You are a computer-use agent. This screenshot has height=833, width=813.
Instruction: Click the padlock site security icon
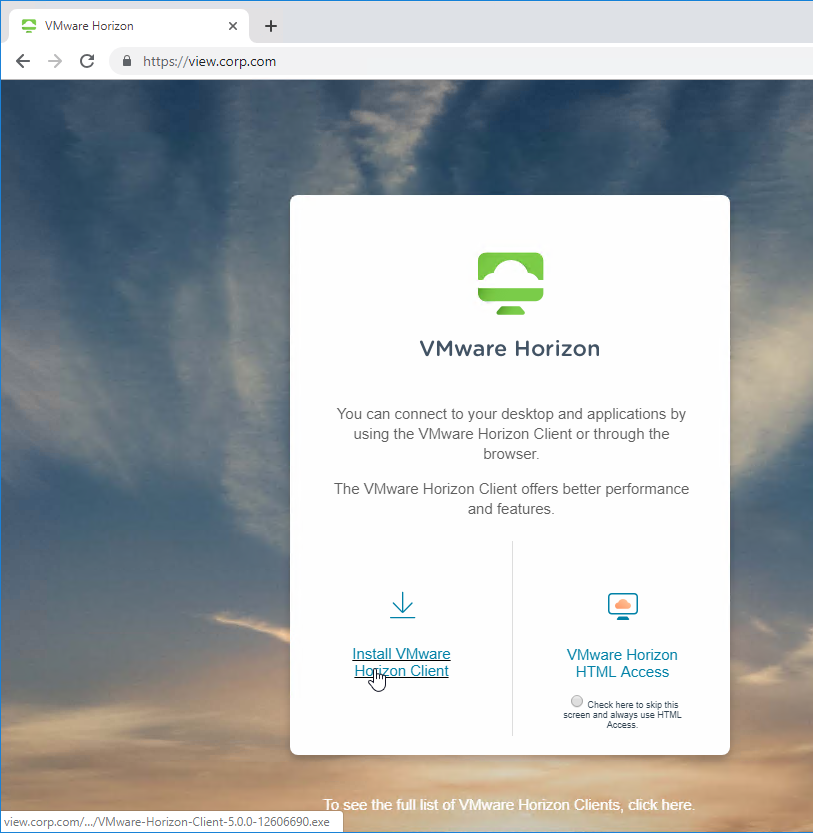(126, 61)
